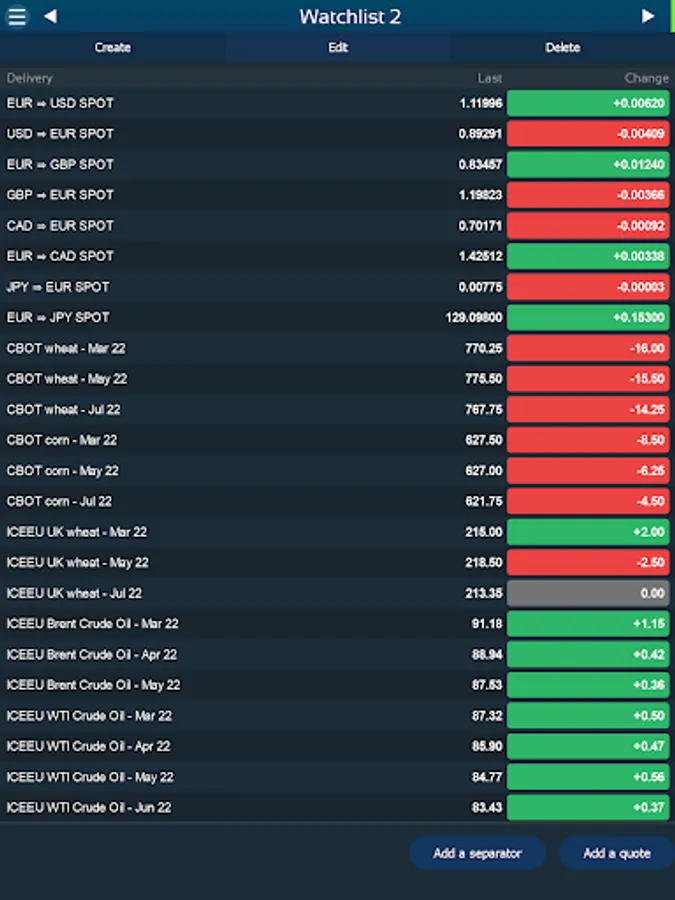675x900 pixels.
Task: Open the Delete tab
Action: click(x=563, y=47)
